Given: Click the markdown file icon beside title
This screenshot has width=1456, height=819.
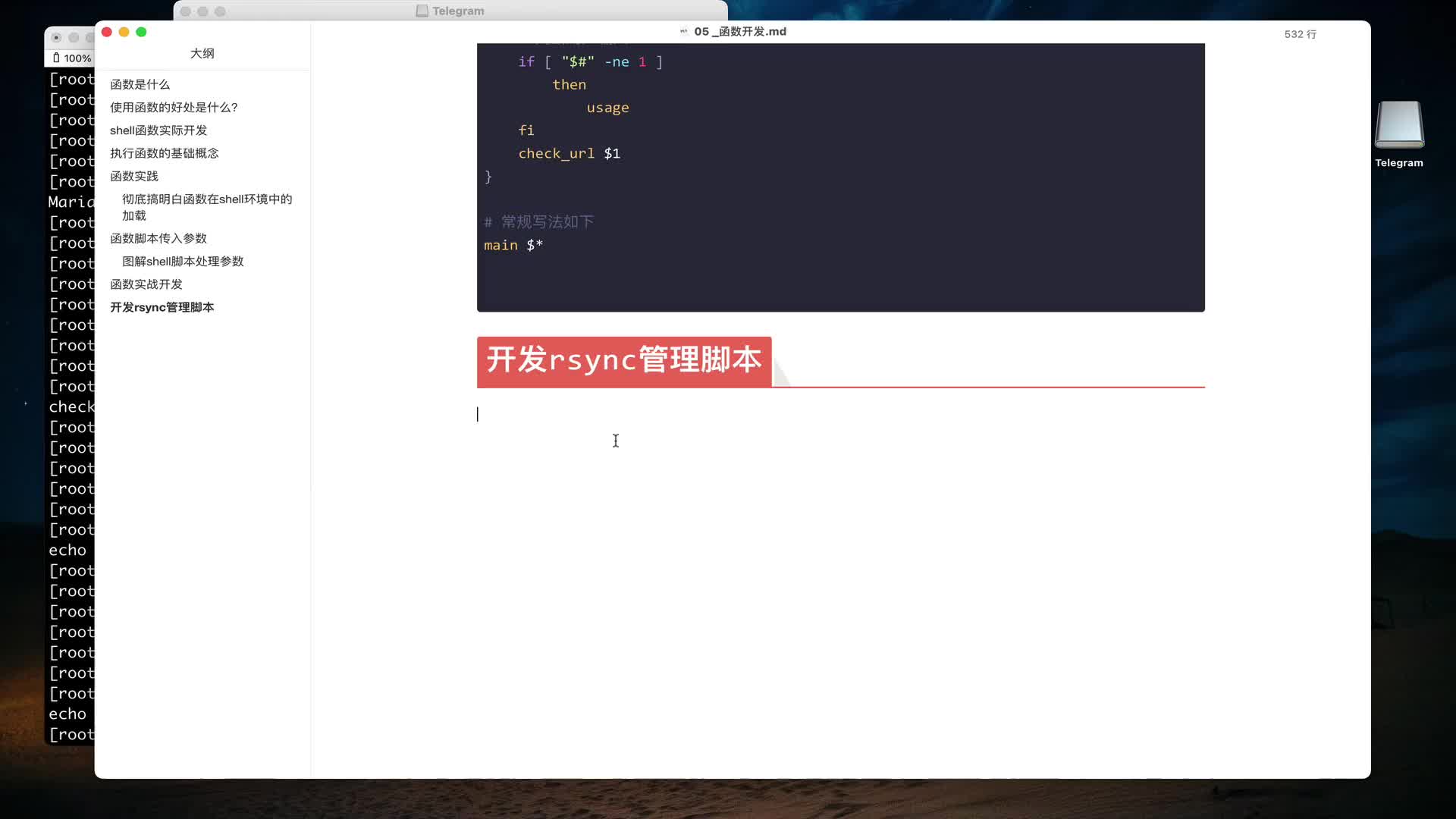Looking at the screenshot, I should click(x=683, y=31).
